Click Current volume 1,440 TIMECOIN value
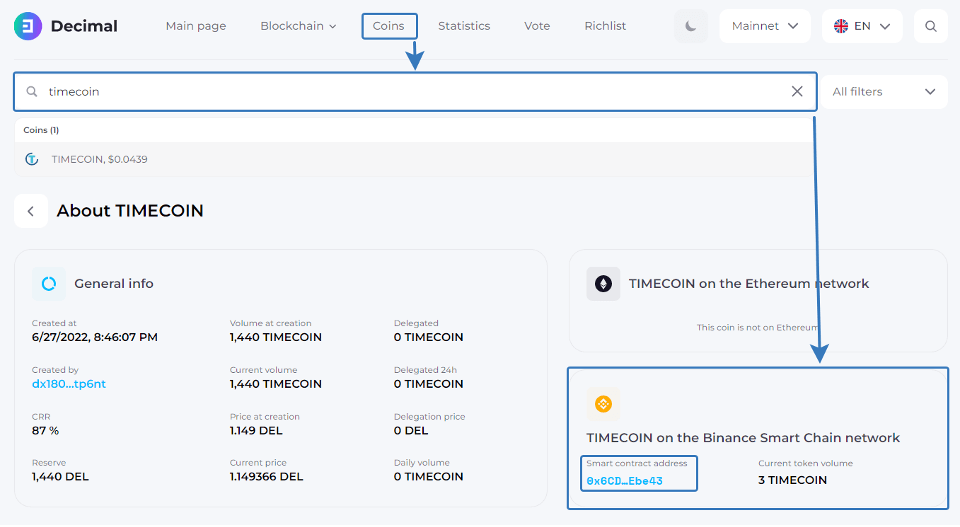The width and height of the screenshot is (960, 527). pos(276,384)
